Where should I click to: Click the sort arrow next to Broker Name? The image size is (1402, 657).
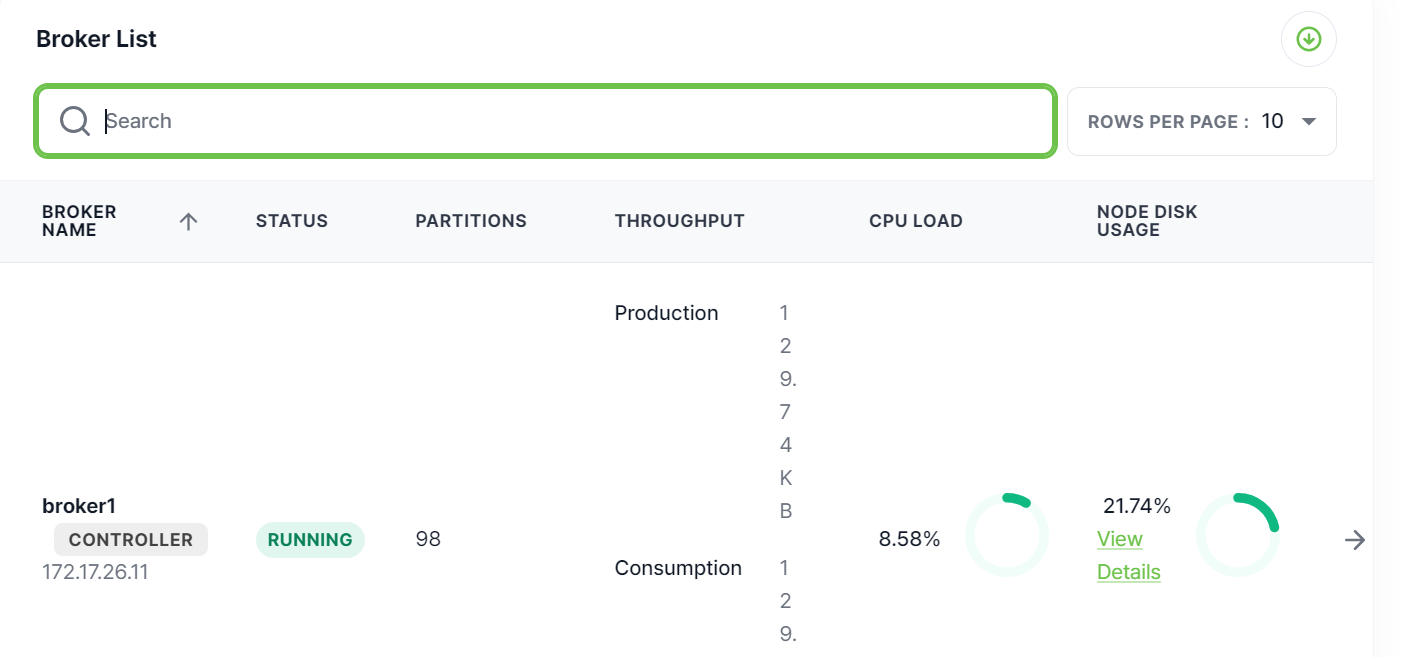point(188,222)
